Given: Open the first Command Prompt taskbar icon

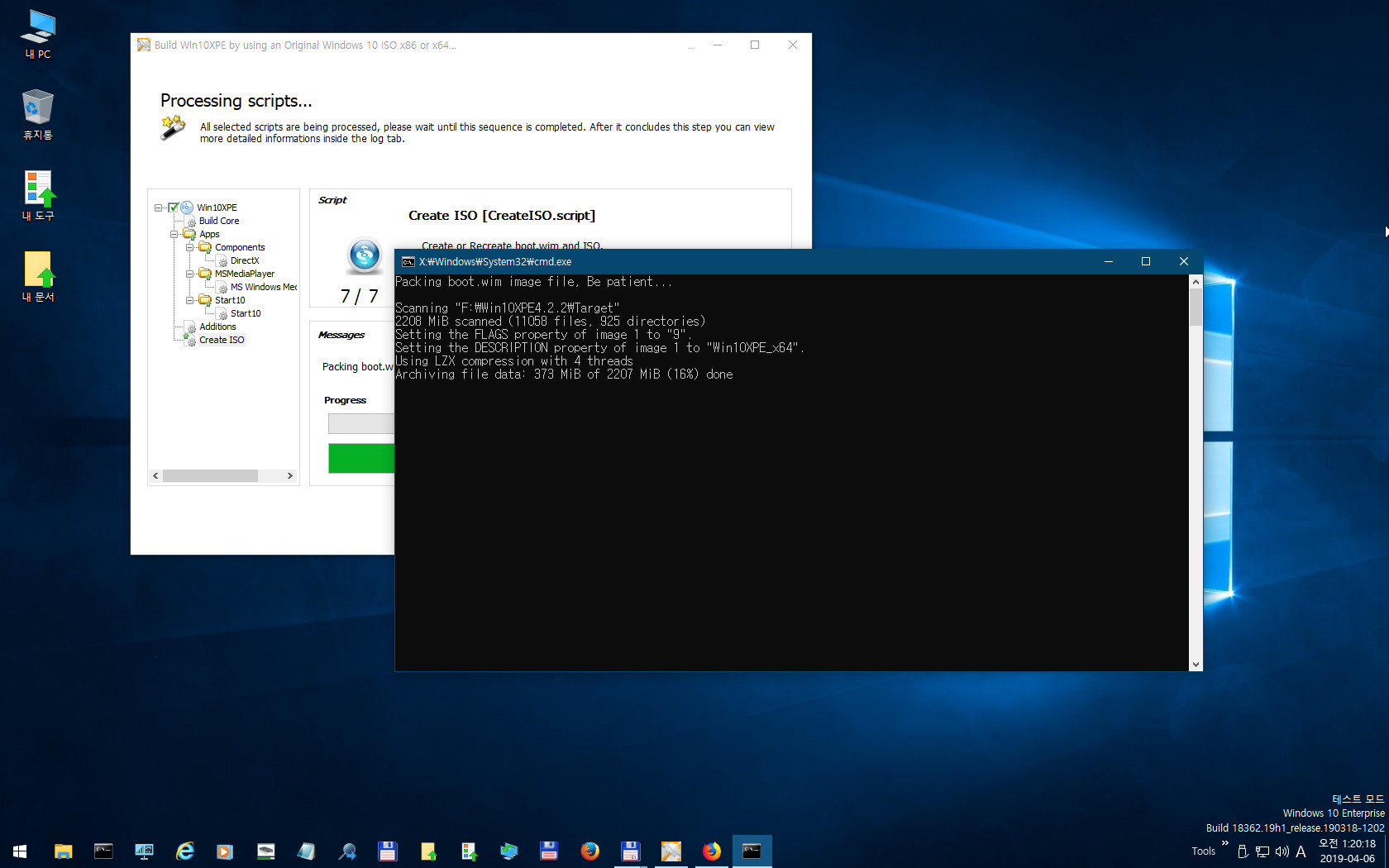Looking at the screenshot, I should [103, 851].
